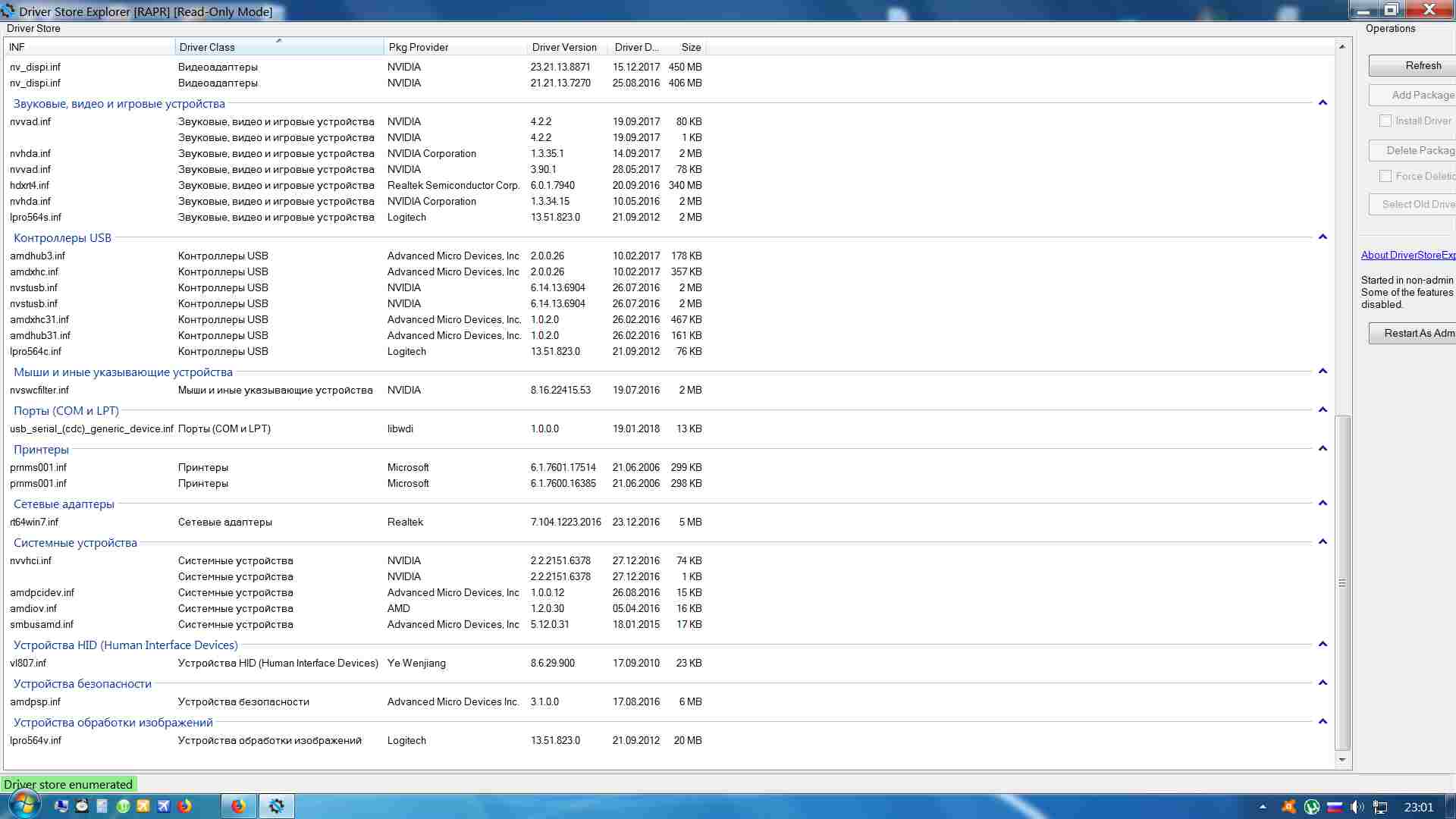Open the Windows Start menu orb

(x=24, y=805)
